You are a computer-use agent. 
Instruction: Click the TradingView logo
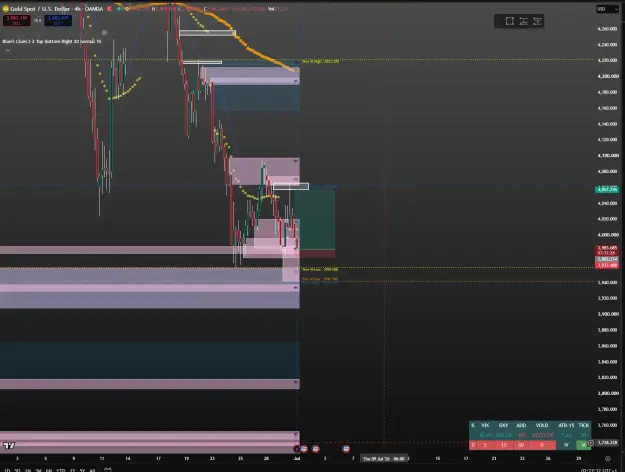coord(9,445)
